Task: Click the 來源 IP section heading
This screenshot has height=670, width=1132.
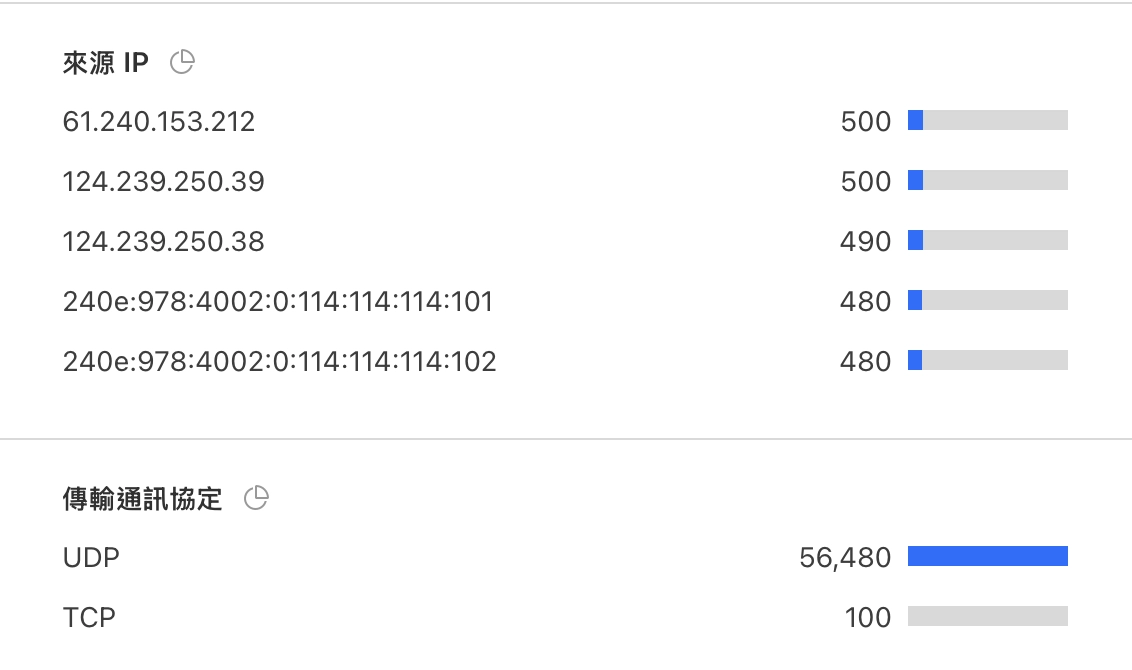Action: (x=105, y=63)
